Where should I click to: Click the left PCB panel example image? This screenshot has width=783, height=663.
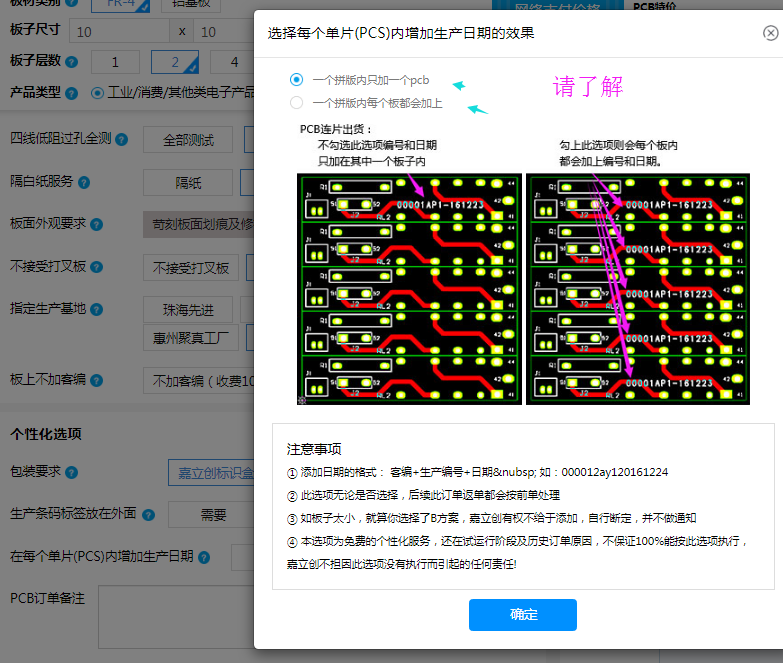[409, 289]
